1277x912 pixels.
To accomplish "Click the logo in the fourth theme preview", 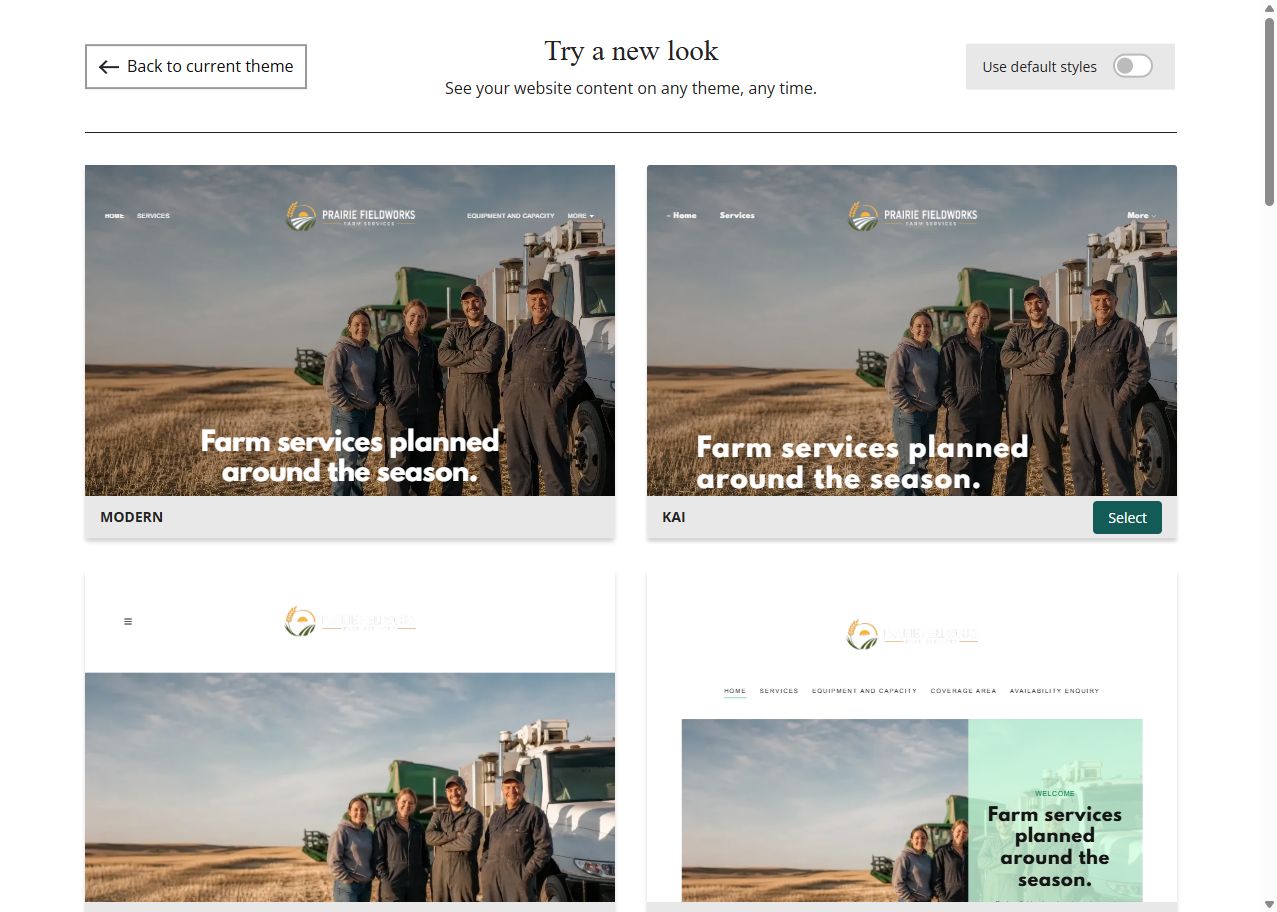I will pyautogui.click(x=912, y=635).
